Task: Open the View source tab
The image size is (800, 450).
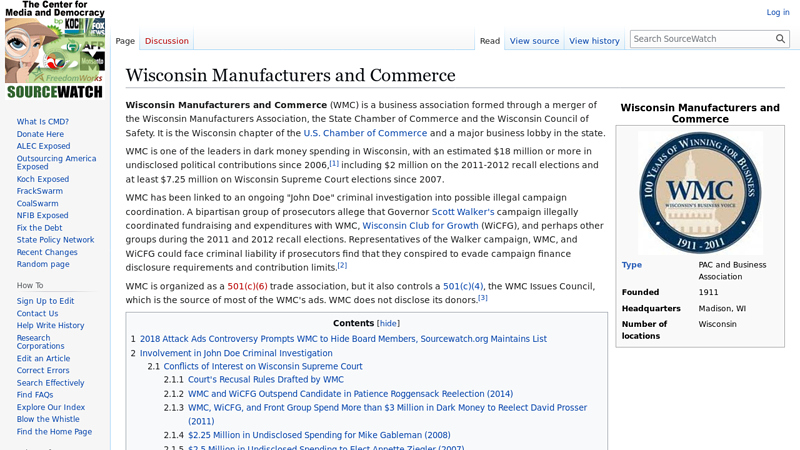Action: coord(534,41)
